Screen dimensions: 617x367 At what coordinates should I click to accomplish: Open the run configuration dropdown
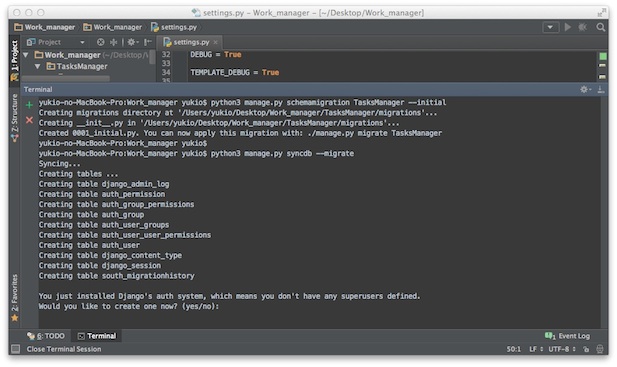pyautogui.click(x=550, y=27)
